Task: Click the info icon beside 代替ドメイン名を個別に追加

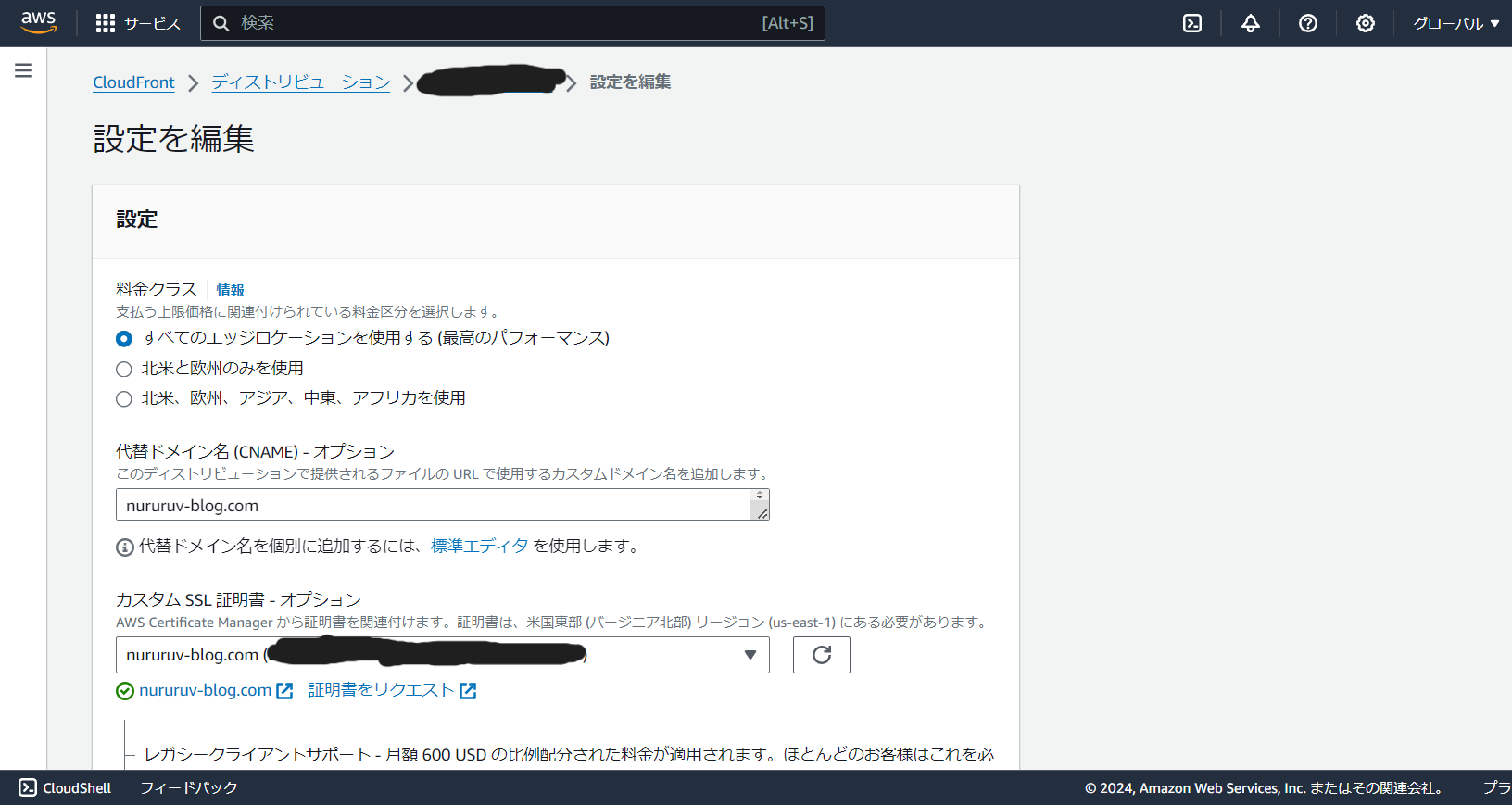Action: coord(125,547)
